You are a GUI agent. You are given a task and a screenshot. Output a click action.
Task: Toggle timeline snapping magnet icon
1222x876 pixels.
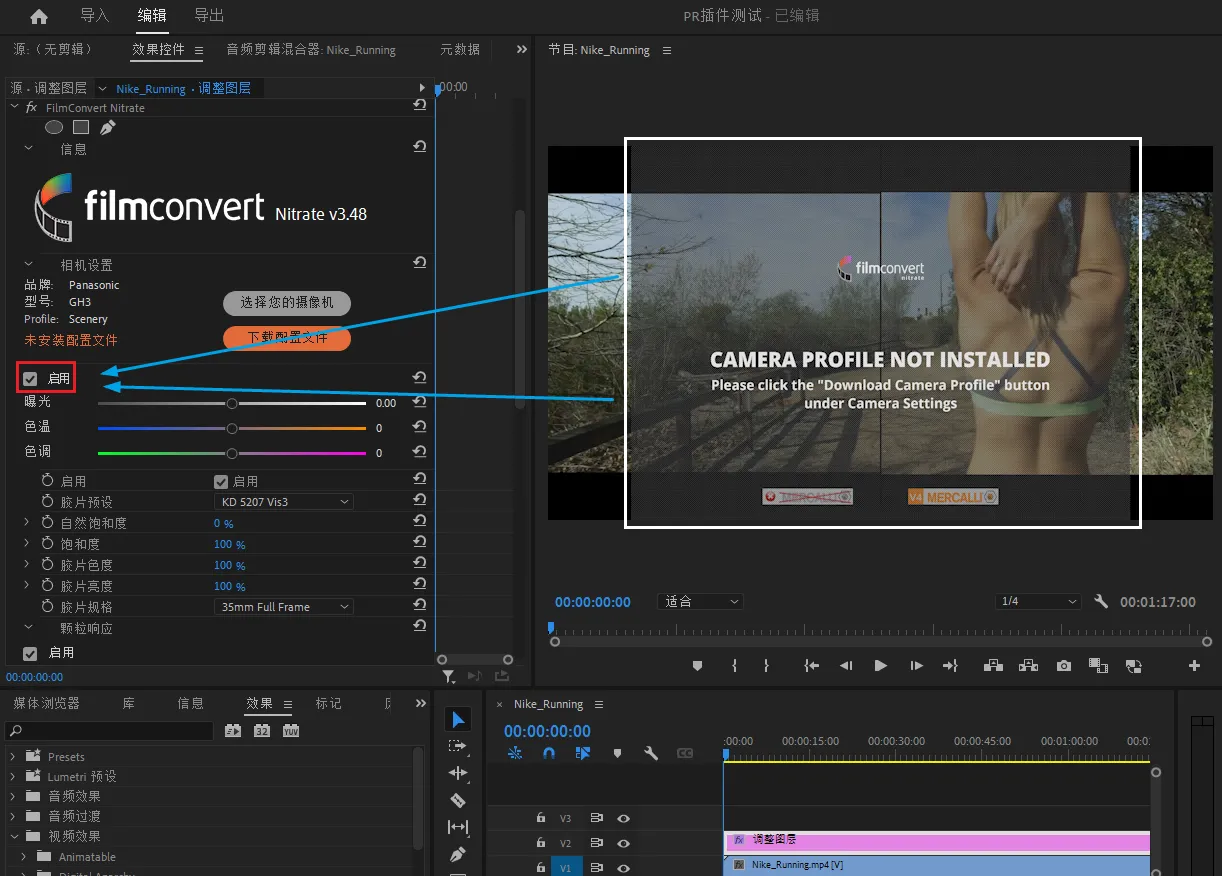[549, 753]
